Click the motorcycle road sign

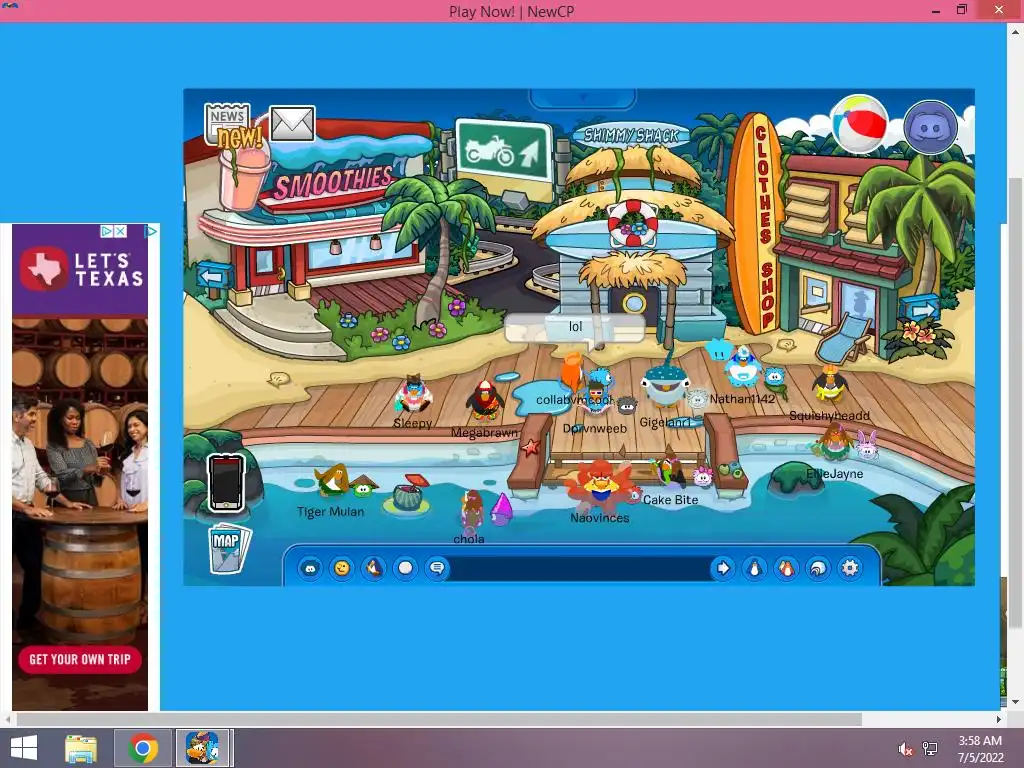(x=504, y=152)
